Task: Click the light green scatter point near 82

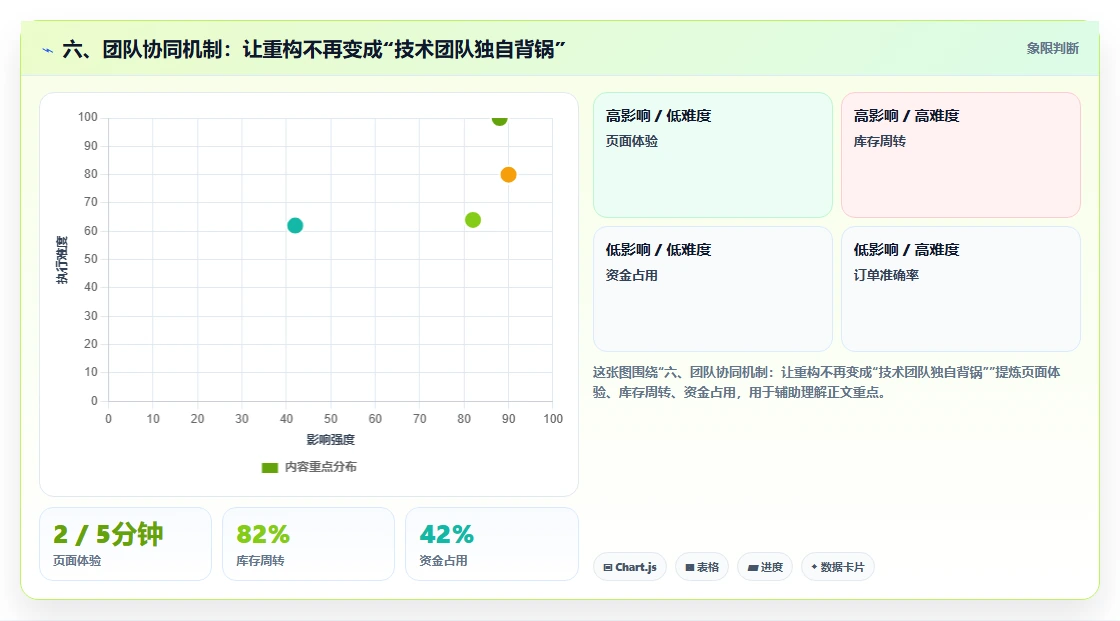Action: click(x=473, y=220)
